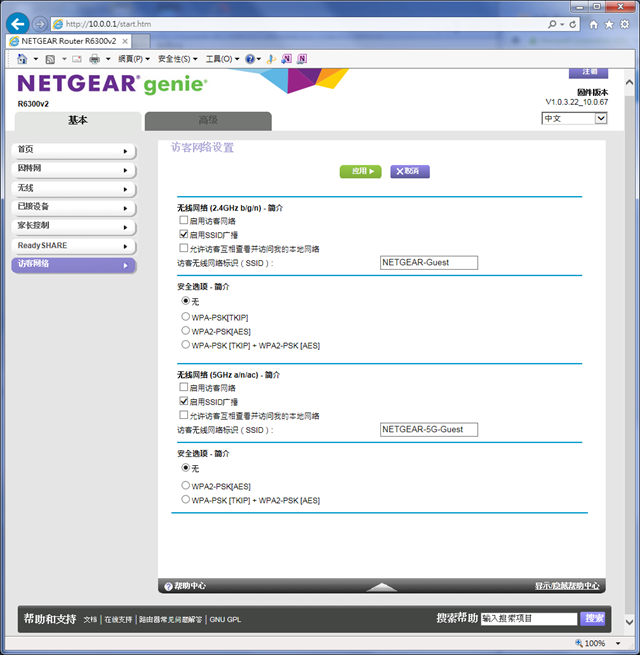Viewport: 640px width, 655px height.
Task: Select 无 security radio for 5GHz
Action: (x=185, y=468)
